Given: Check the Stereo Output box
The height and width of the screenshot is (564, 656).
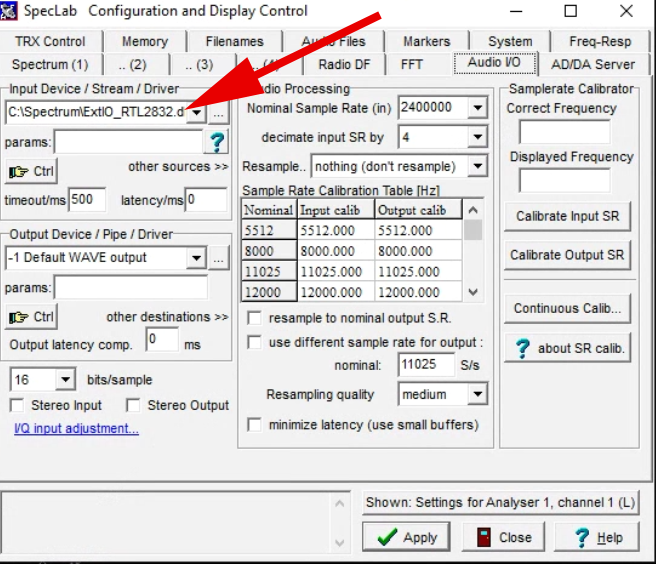Looking at the screenshot, I should pos(133,405).
